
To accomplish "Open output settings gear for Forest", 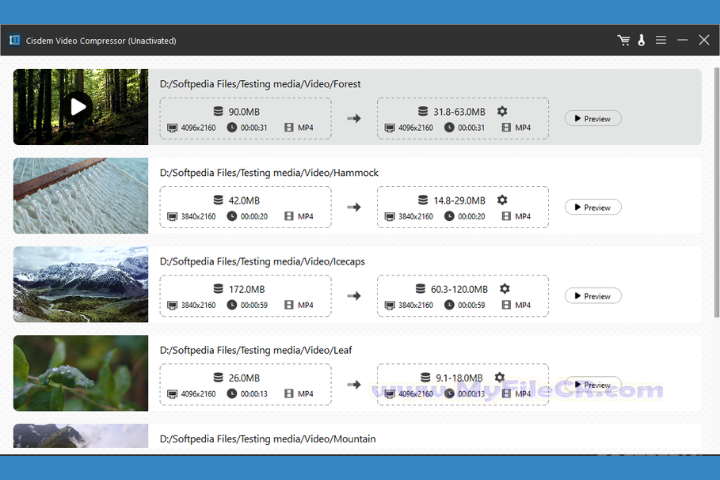I will tap(502, 111).
